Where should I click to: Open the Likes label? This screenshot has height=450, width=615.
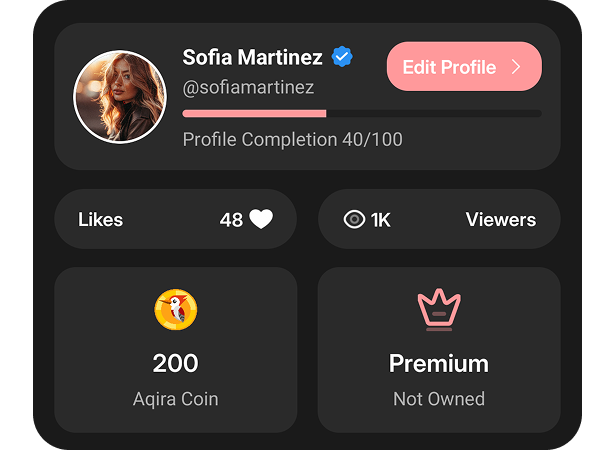click(x=101, y=220)
